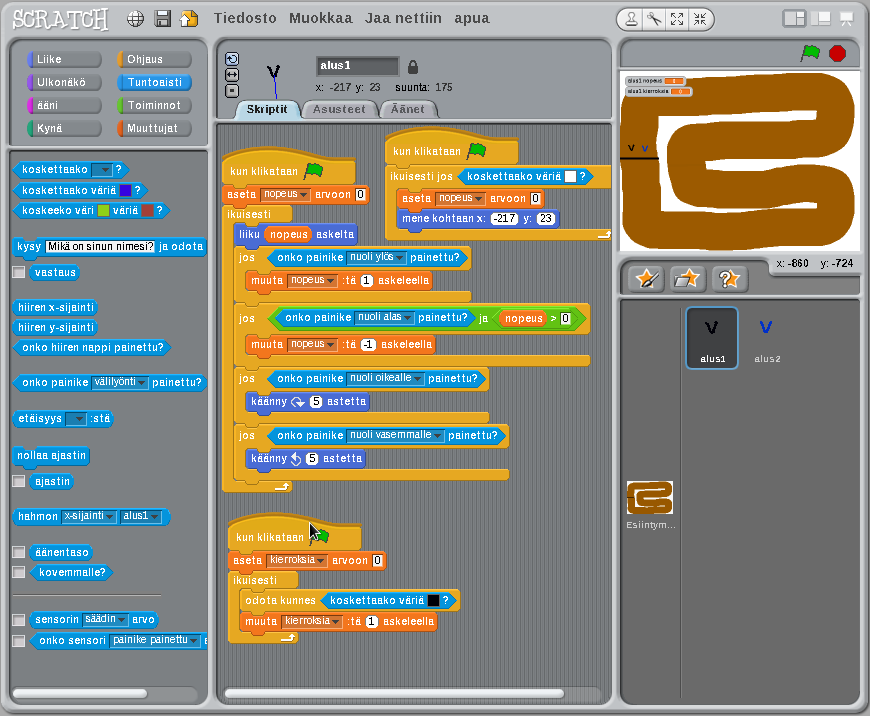Image resolution: width=870 pixels, height=716 pixels.
Task: Open nuoli alas key dropdown in script
Action: (x=385, y=317)
